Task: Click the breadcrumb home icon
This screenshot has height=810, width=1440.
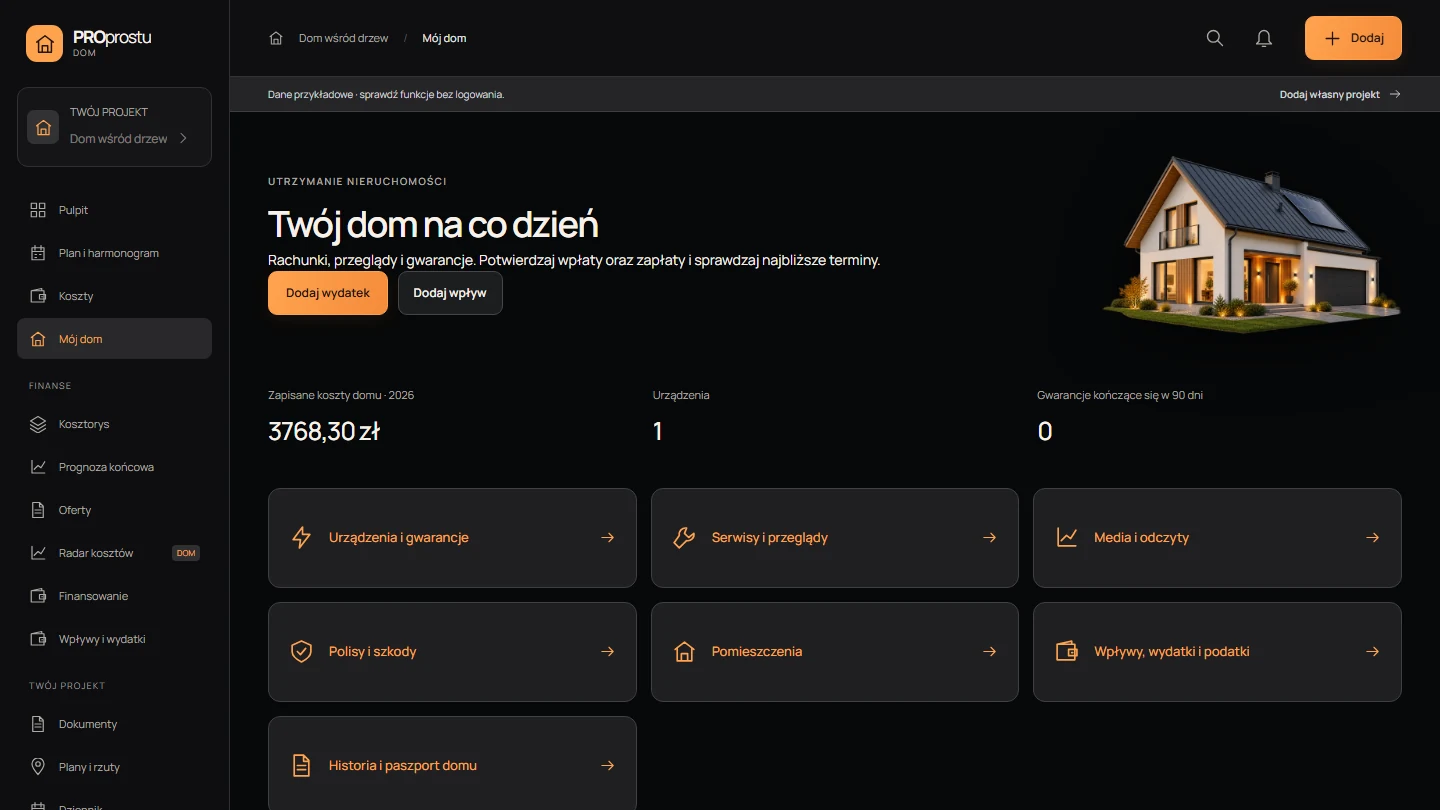Action: (x=276, y=38)
